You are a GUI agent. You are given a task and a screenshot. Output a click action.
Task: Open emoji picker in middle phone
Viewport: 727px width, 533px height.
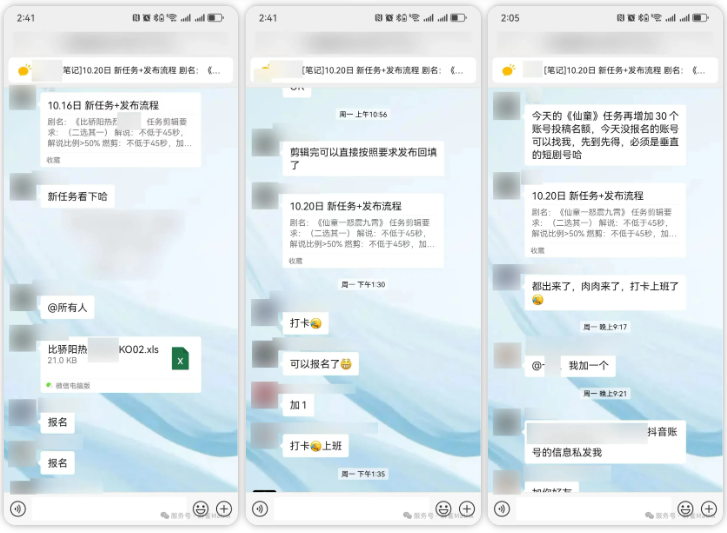click(443, 508)
